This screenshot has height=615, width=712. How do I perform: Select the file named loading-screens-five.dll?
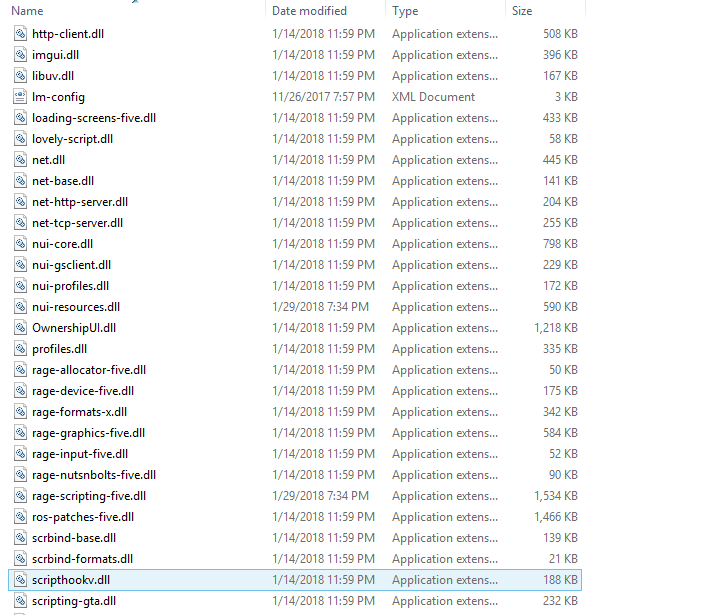[x=94, y=118]
